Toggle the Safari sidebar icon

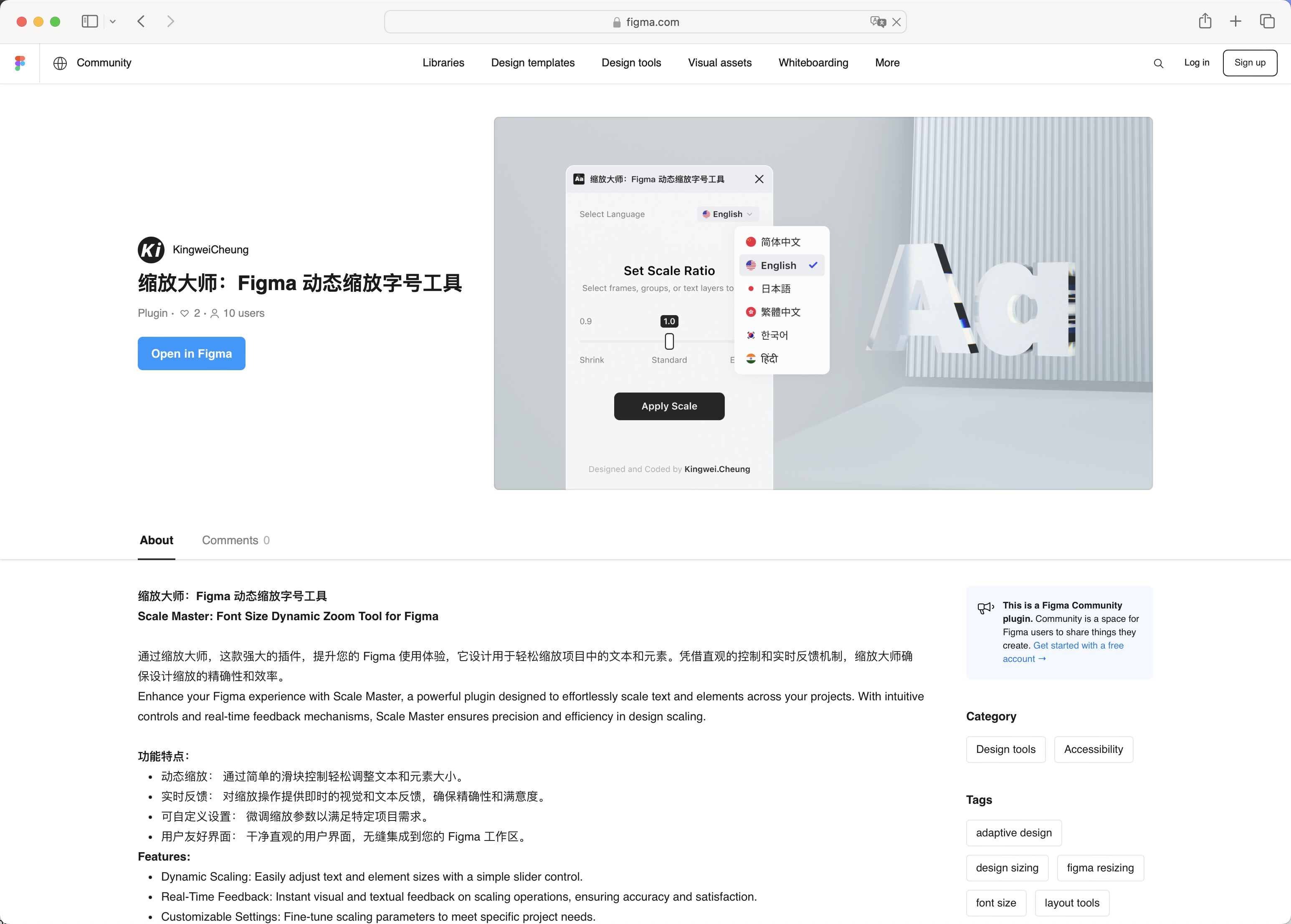[90, 22]
